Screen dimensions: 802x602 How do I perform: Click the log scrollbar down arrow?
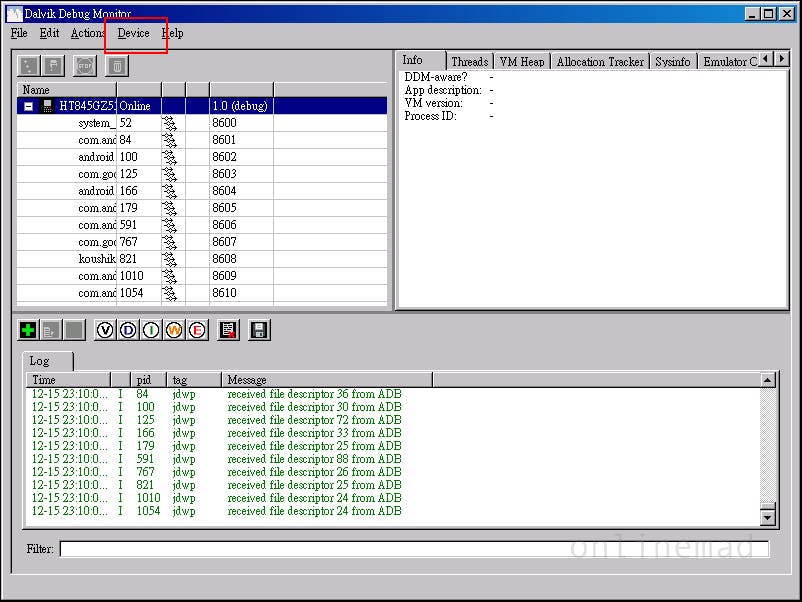coord(767,517)
